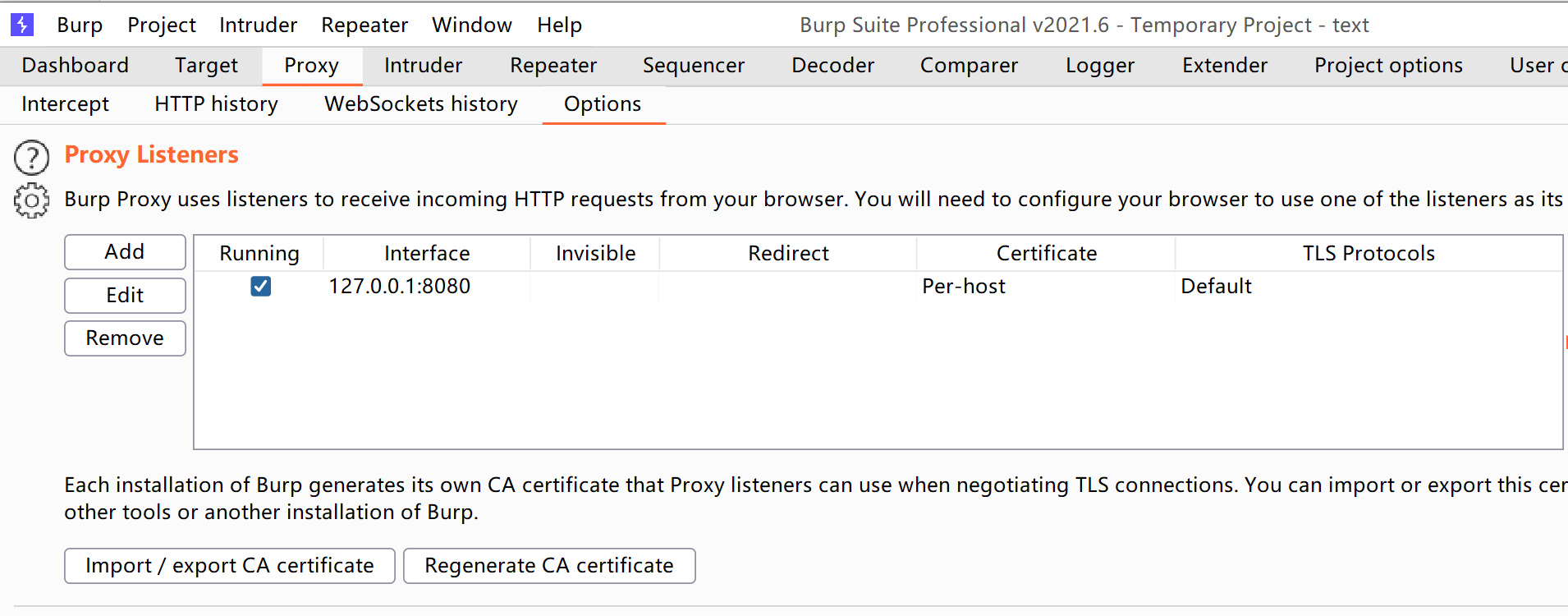Select the Proxy tab
The height and width of the screenshot is (616, 1568).
[312, 66]
